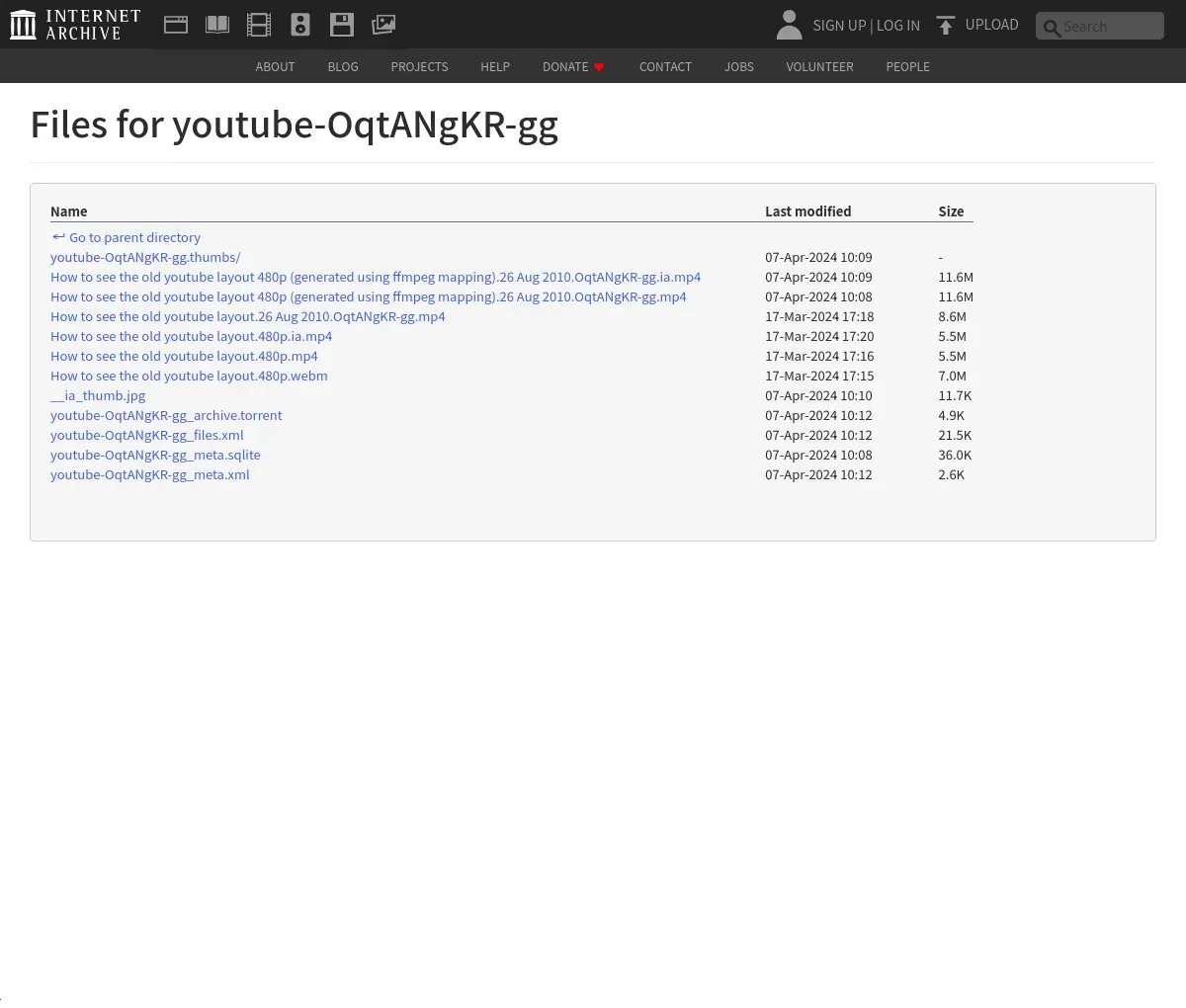Click the upload arrow icon
This screenshot has width=1186, height=1008.
946,25
